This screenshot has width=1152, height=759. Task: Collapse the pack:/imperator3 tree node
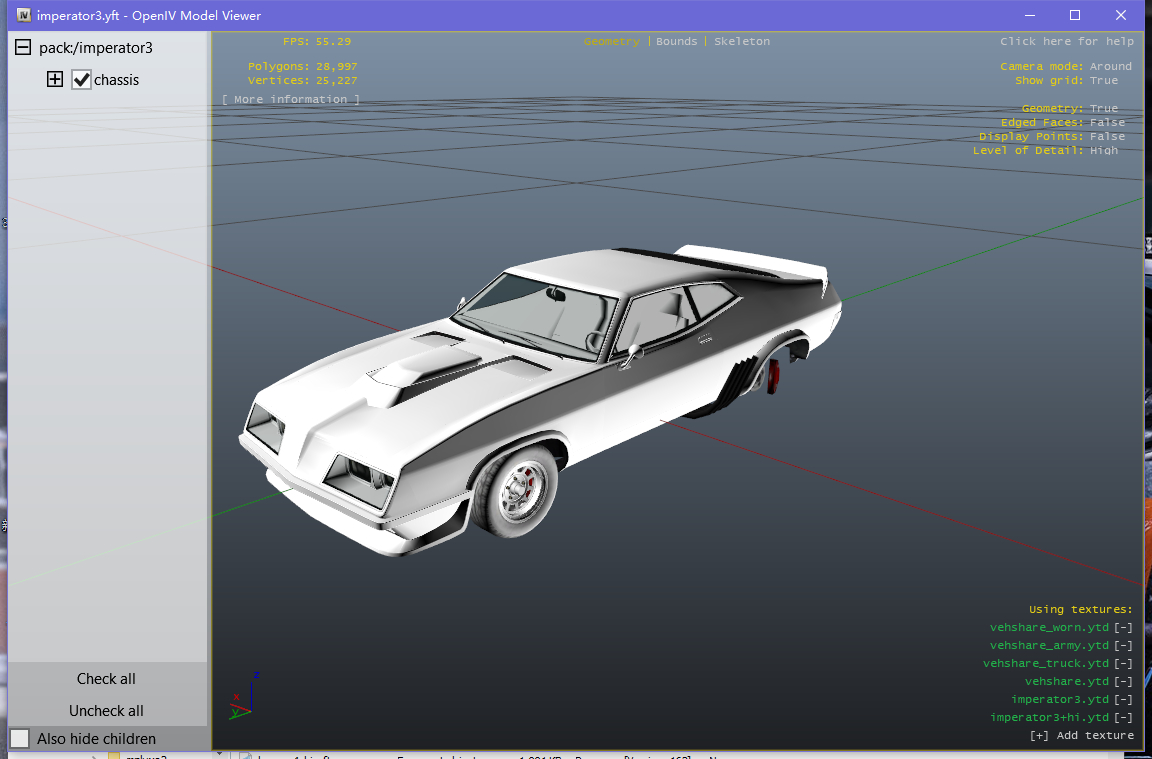[24, 48]
